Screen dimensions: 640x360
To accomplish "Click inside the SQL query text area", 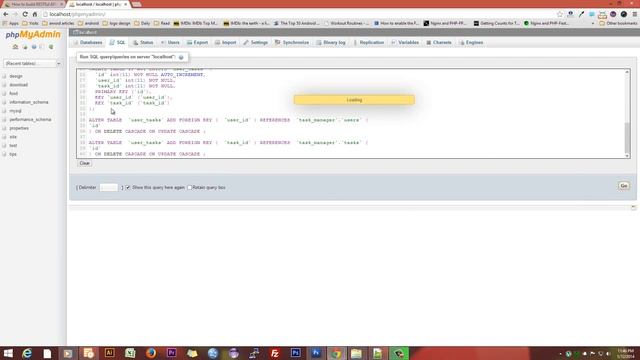I will coord(351,113).
